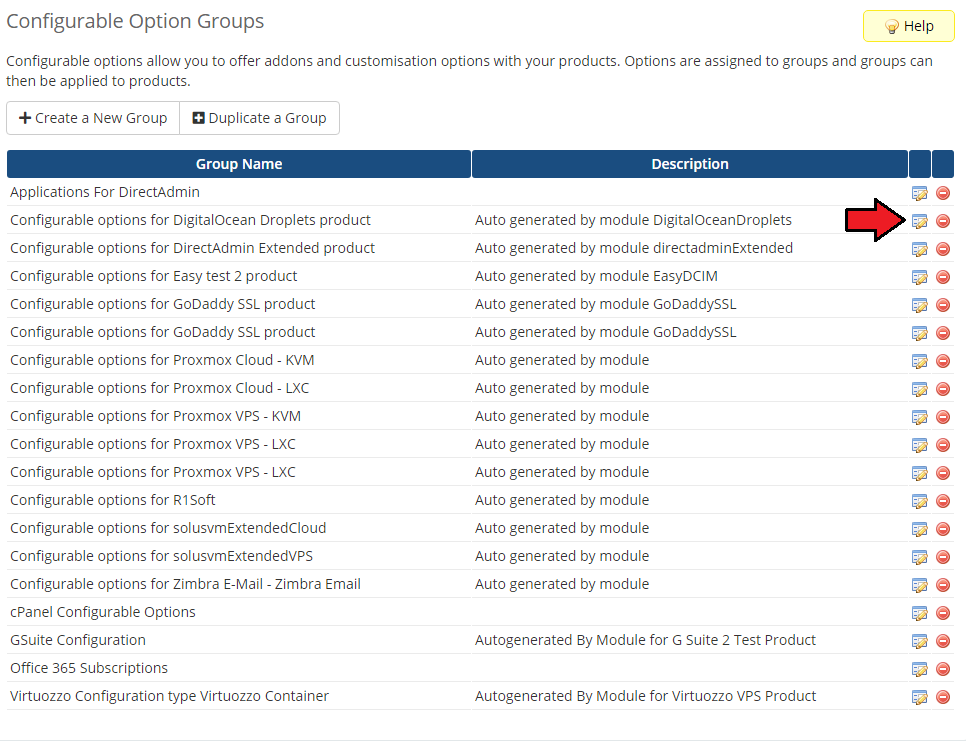Select 'Virtuozzo Configuration type Virtuozzo Container' name

169,697
